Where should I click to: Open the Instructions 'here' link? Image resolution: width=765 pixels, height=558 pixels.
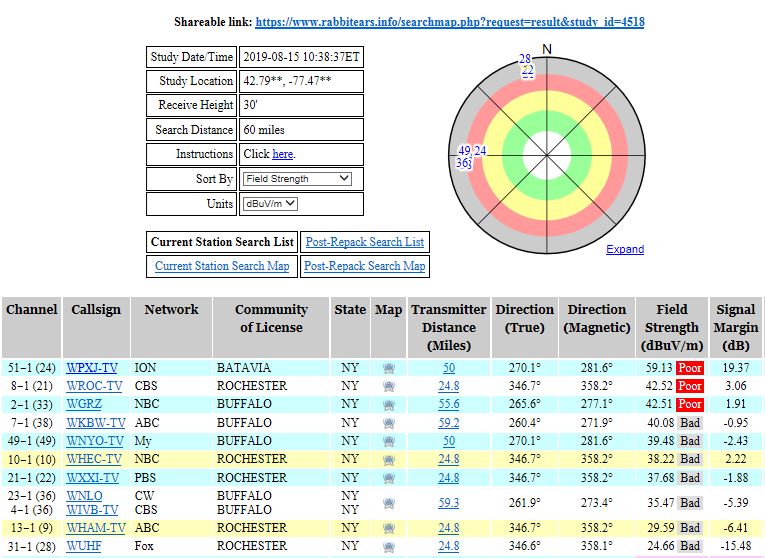pyautogui.click(x=283, y=154)
